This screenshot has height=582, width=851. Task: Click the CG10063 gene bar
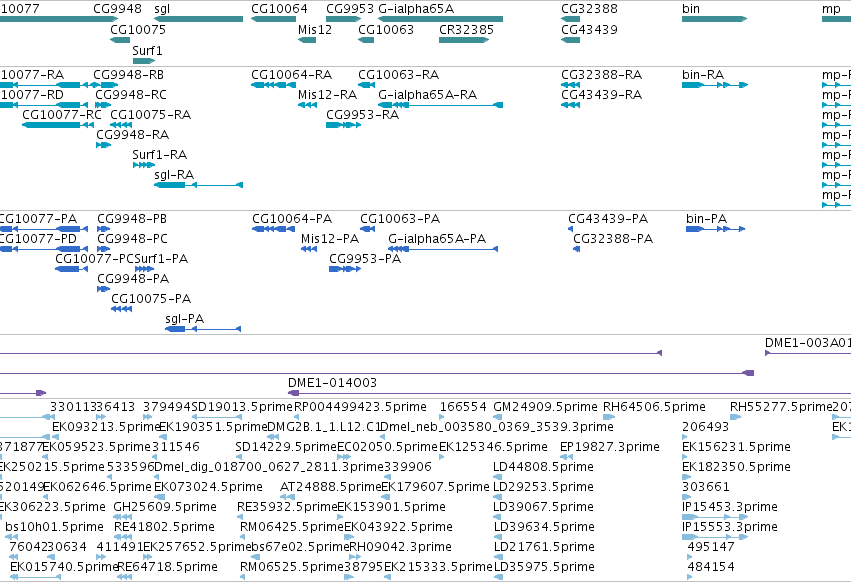coord(366,40)
